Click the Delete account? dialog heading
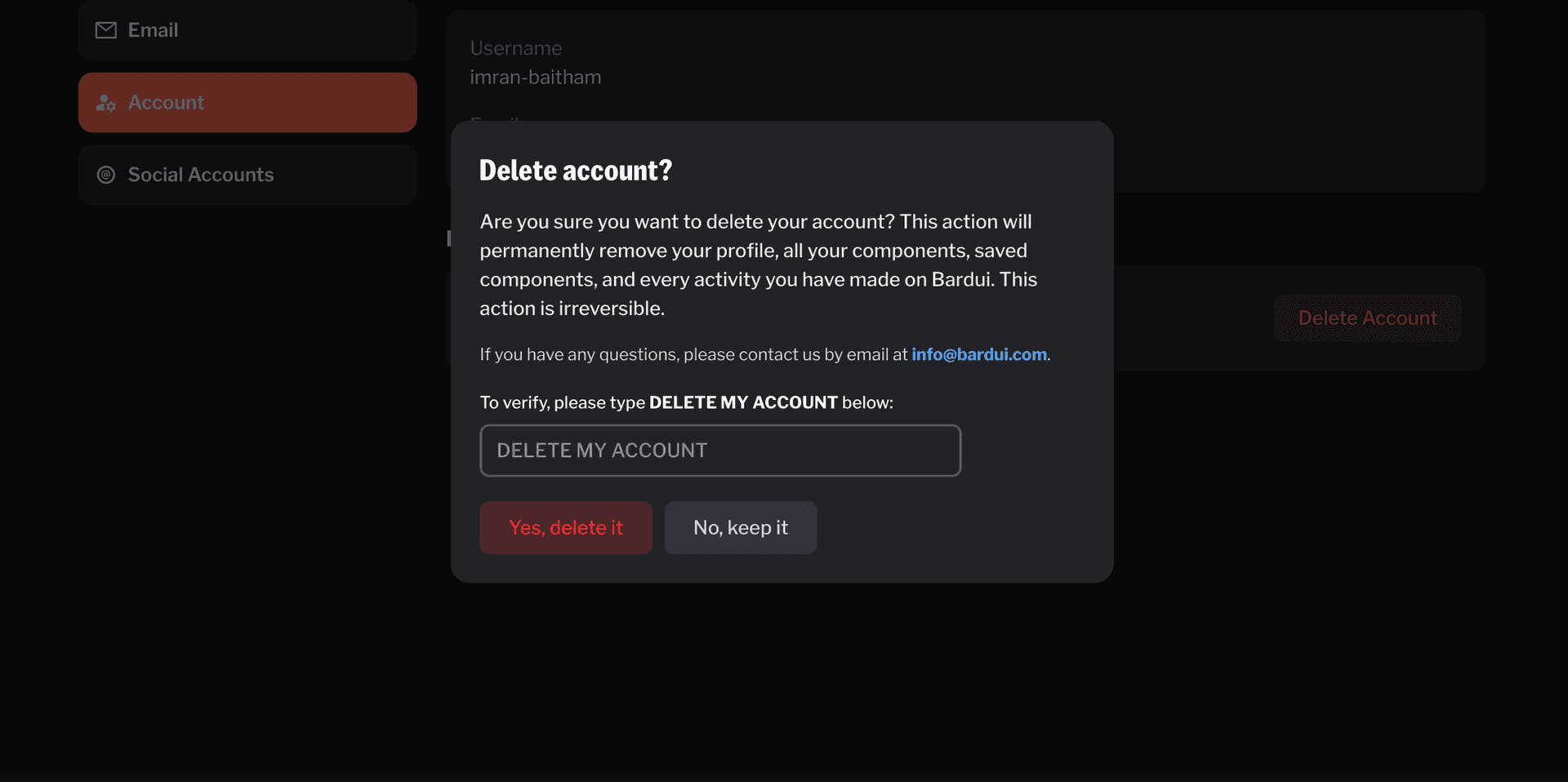The height and width of the screenshot is (782, 1568). [575, 171]
